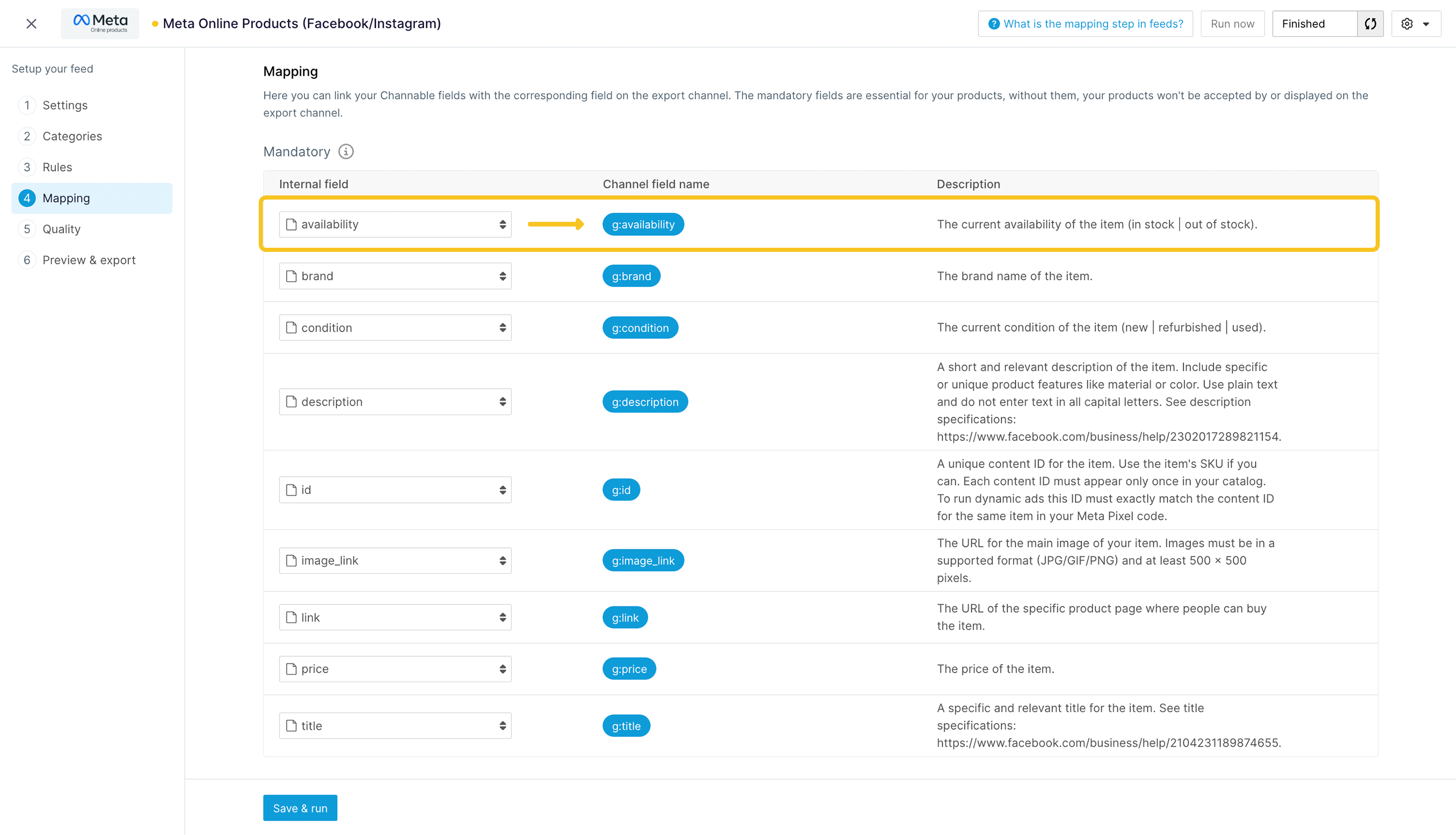Click the Meta Online products logo
The width and height of the screenshot is (1456, 835).
[100, 23]
